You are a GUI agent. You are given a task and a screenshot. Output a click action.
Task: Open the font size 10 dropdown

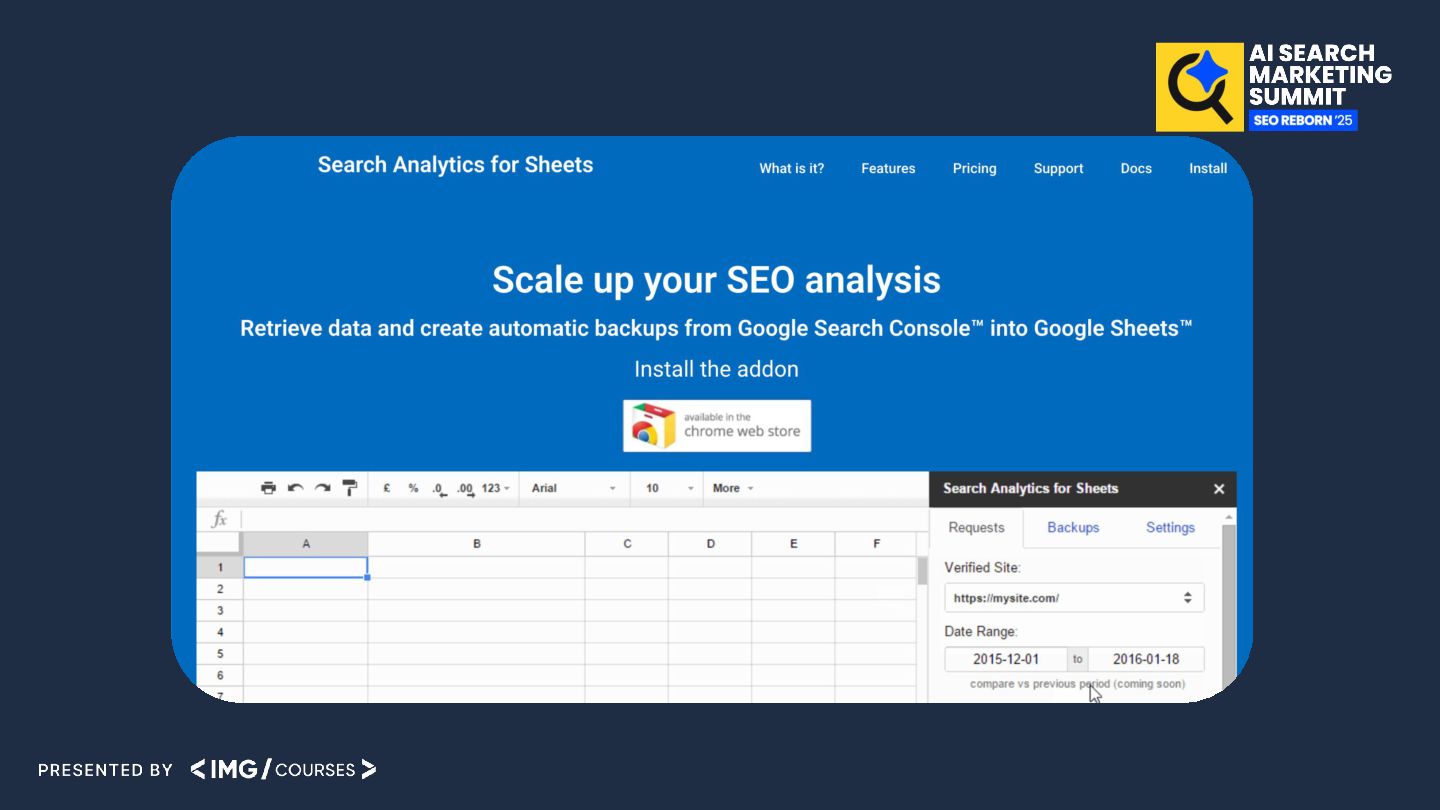click(668, 488)
